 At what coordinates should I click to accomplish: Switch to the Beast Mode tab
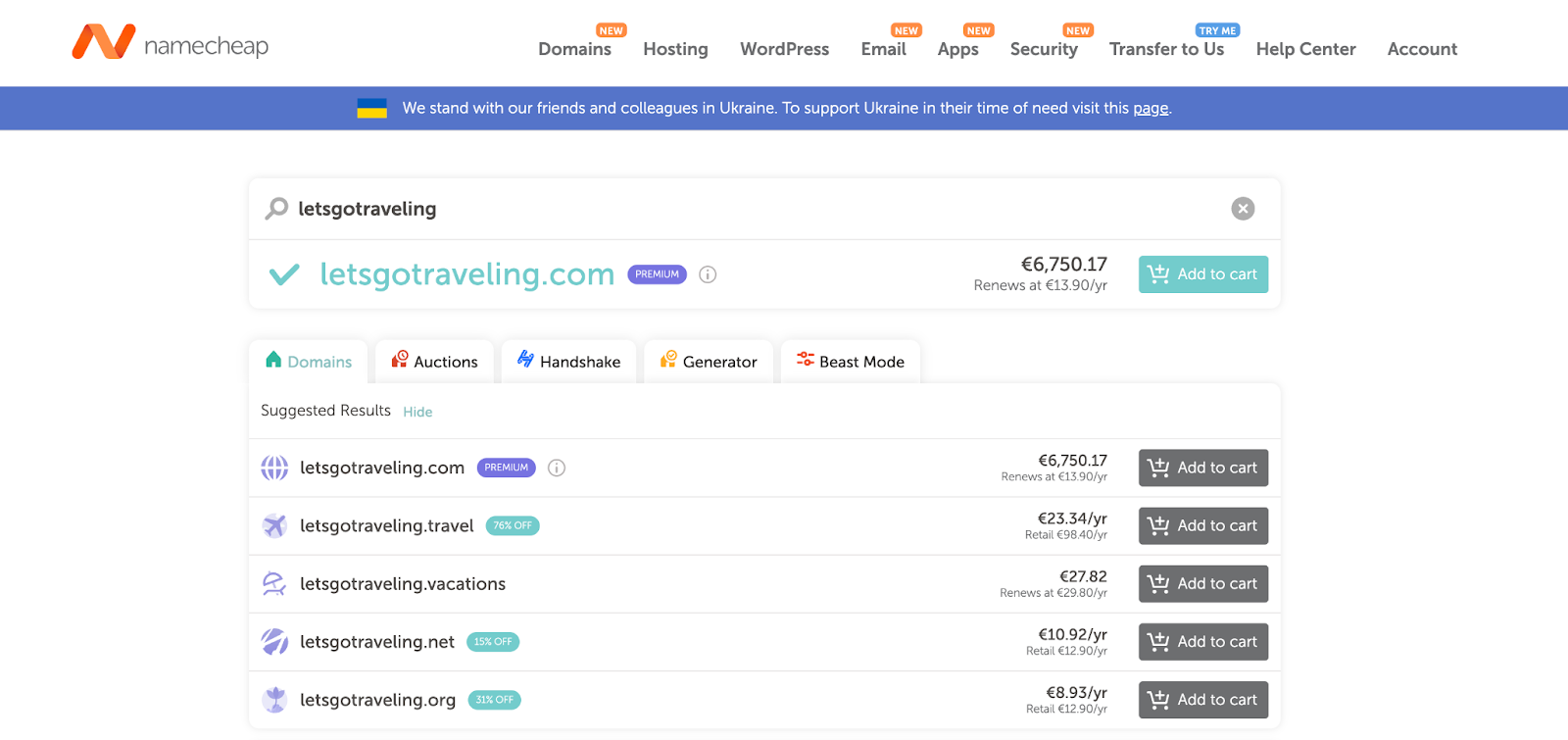point(851,362)
